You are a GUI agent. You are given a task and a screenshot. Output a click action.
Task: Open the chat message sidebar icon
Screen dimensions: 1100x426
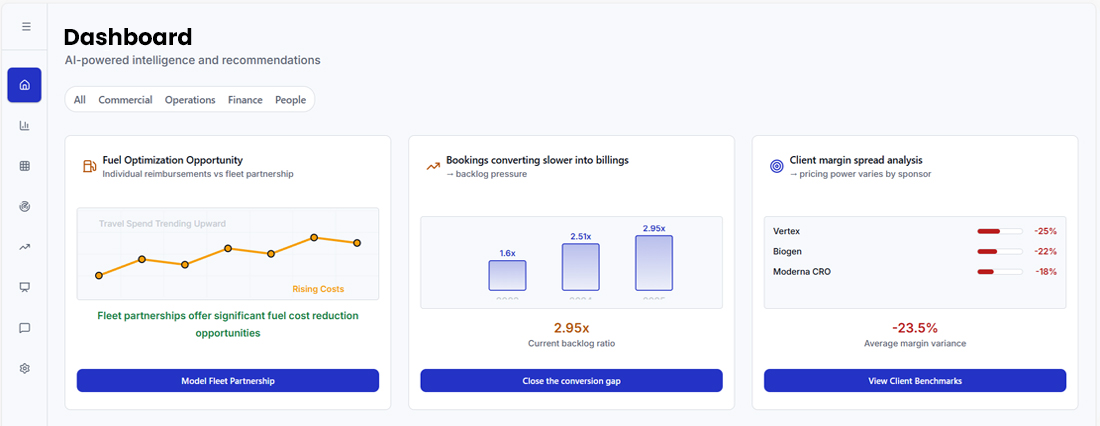click(24, 328)
